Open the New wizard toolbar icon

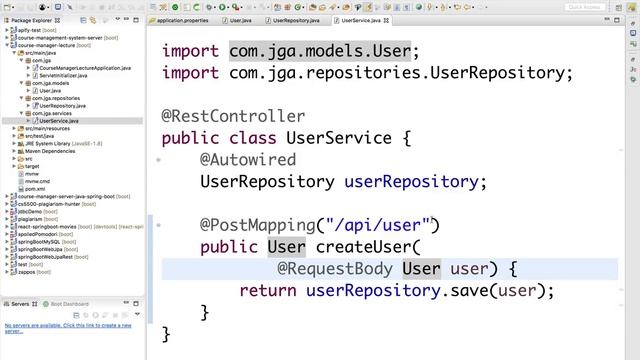click(x=6, y=7)
